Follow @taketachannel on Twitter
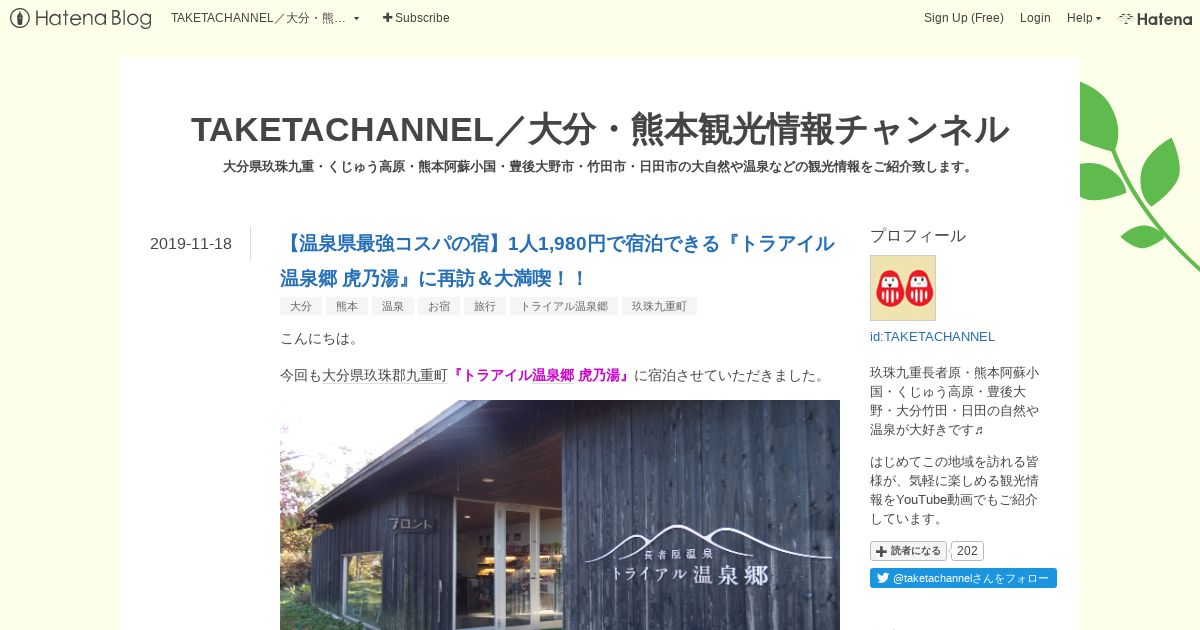 [x=963, y=578]
